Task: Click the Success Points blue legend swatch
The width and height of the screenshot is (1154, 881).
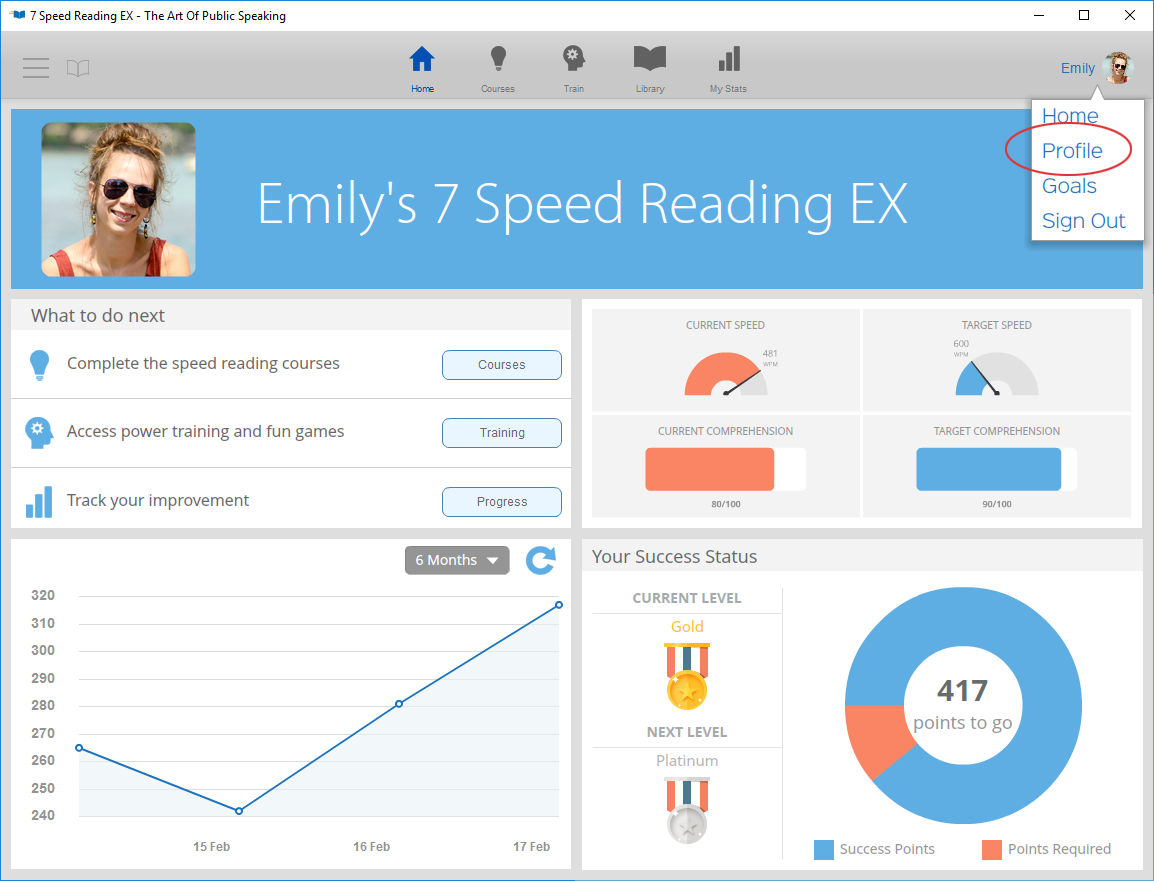Action: (824, 849)
